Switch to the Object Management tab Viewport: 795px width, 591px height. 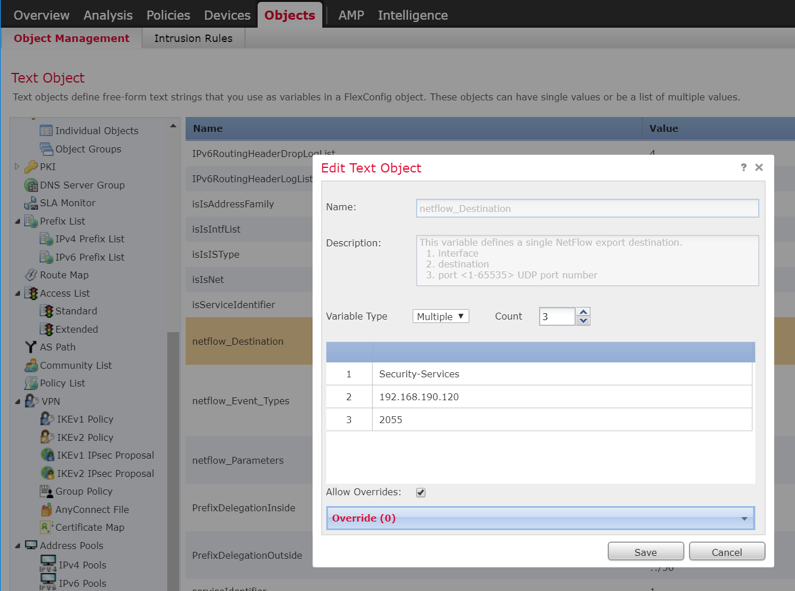coord(71,39)
